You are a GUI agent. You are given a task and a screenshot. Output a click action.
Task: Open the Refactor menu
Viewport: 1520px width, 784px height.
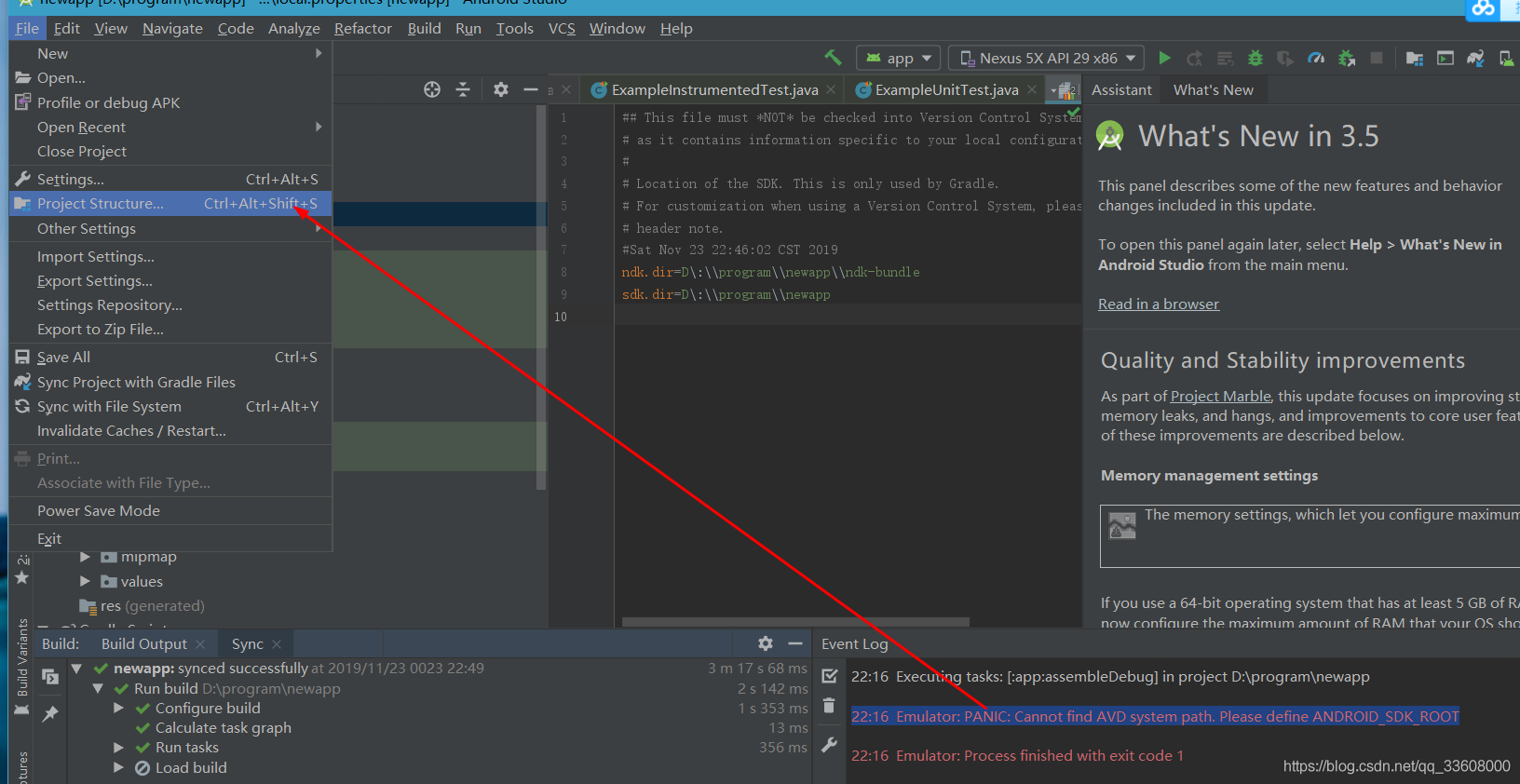click(362, 28)
